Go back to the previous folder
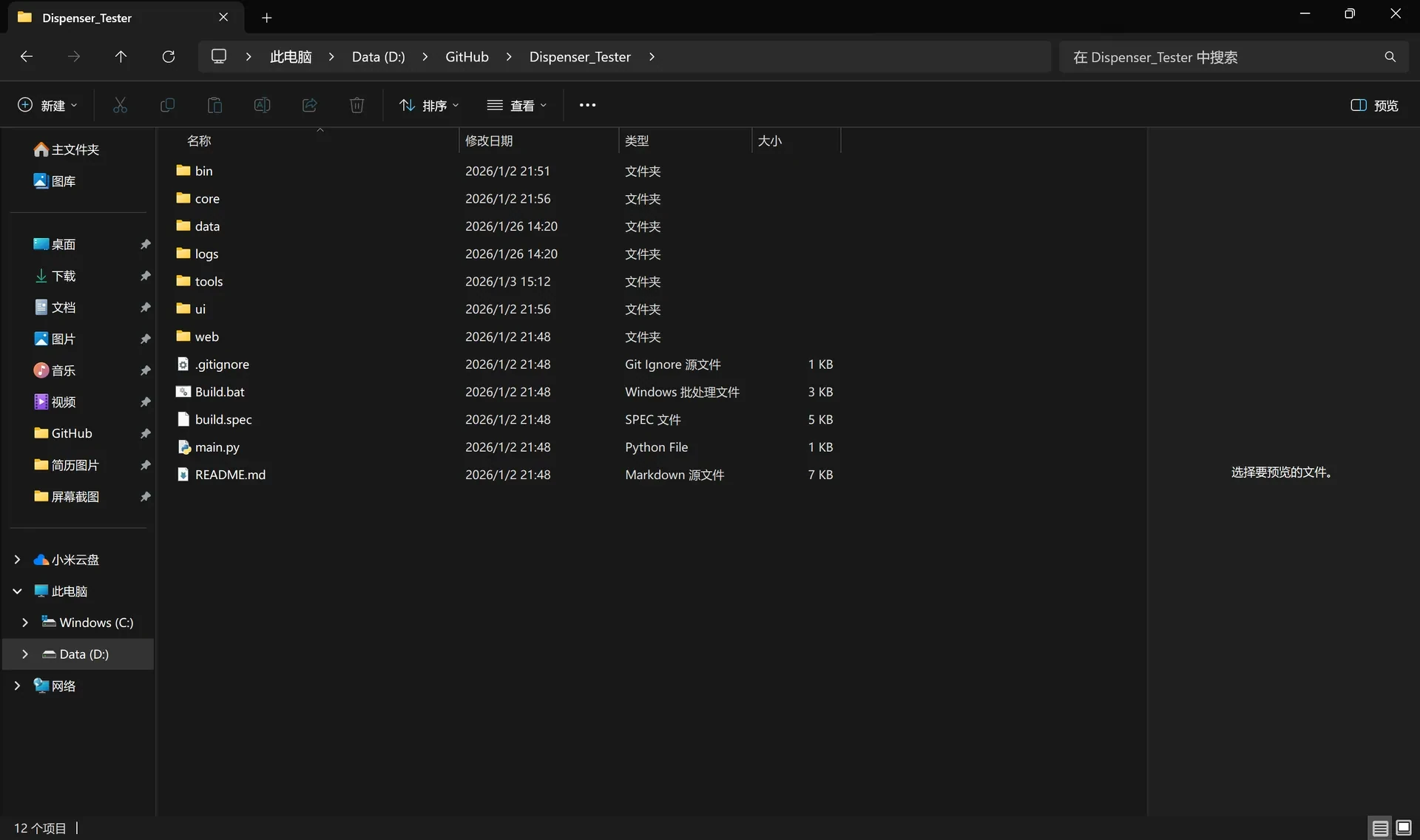Image resolution: width=1420 pixels, height=840 pixels. point(27,57)
